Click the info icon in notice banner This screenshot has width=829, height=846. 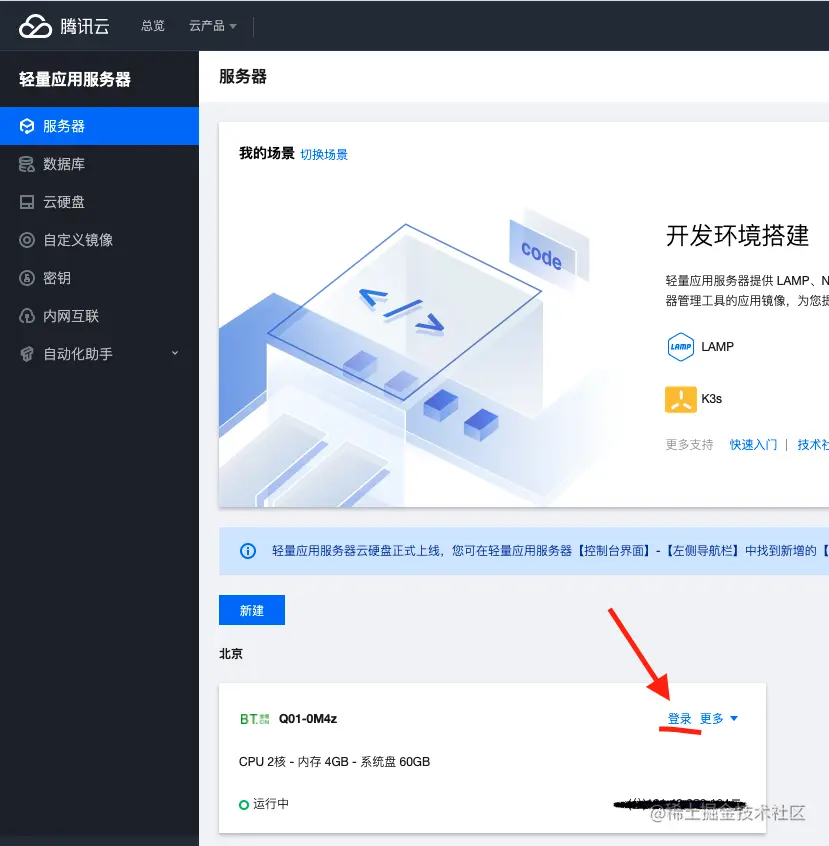coord(247,551)
